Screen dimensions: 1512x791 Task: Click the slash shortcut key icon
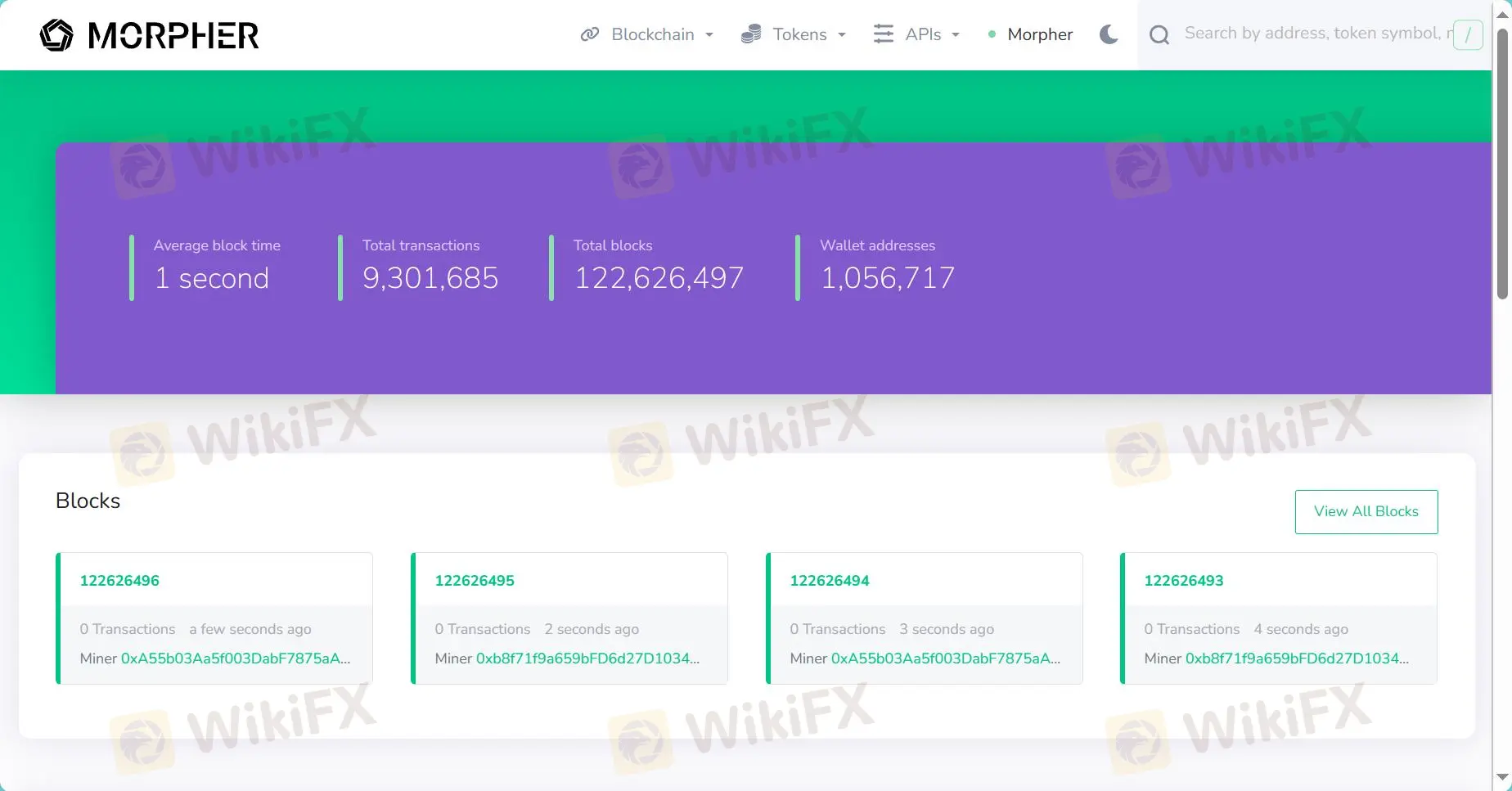pyautogui.click(x=1468, y=34)
